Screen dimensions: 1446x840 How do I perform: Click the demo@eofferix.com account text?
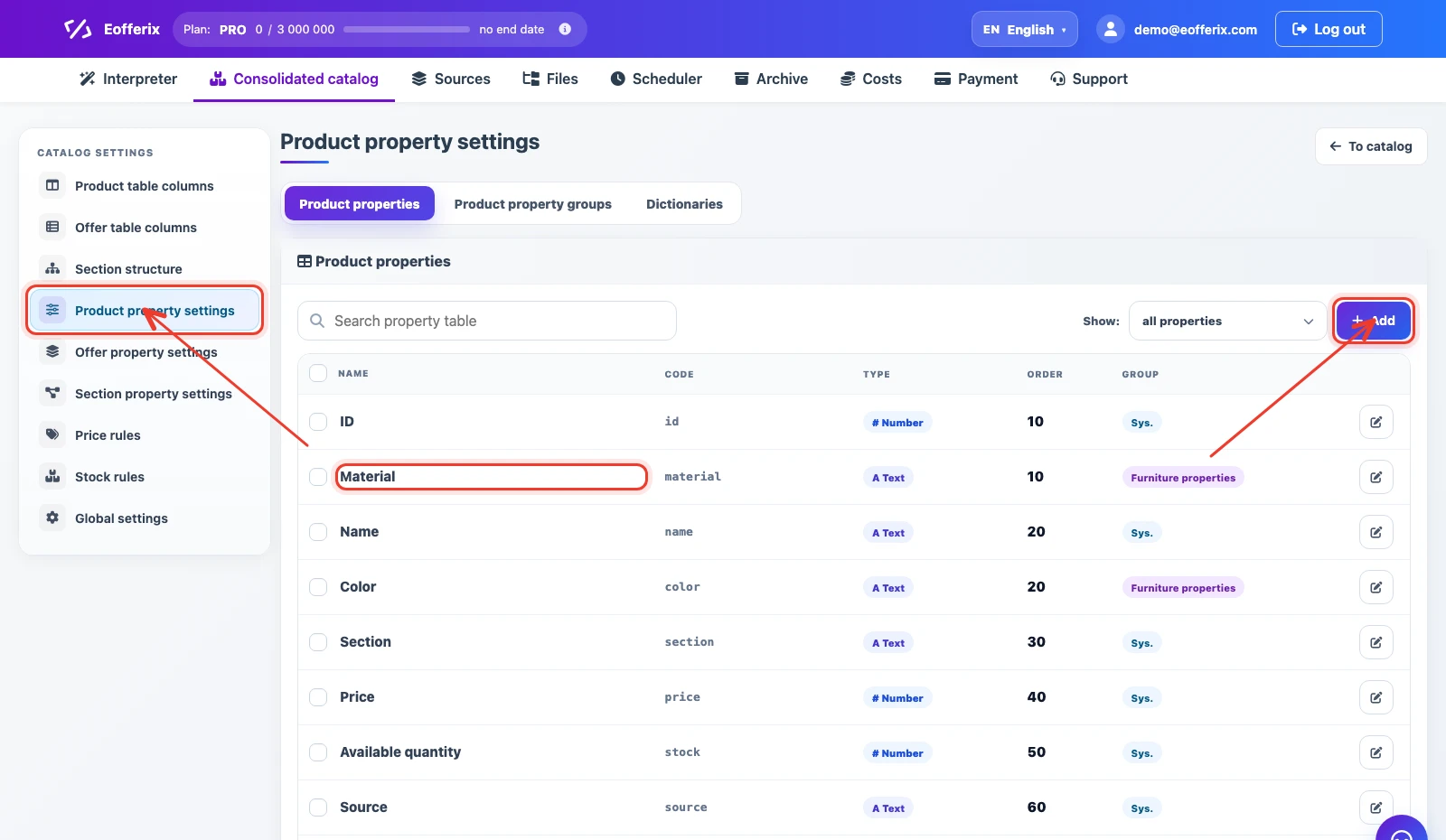coord(1196,30)
